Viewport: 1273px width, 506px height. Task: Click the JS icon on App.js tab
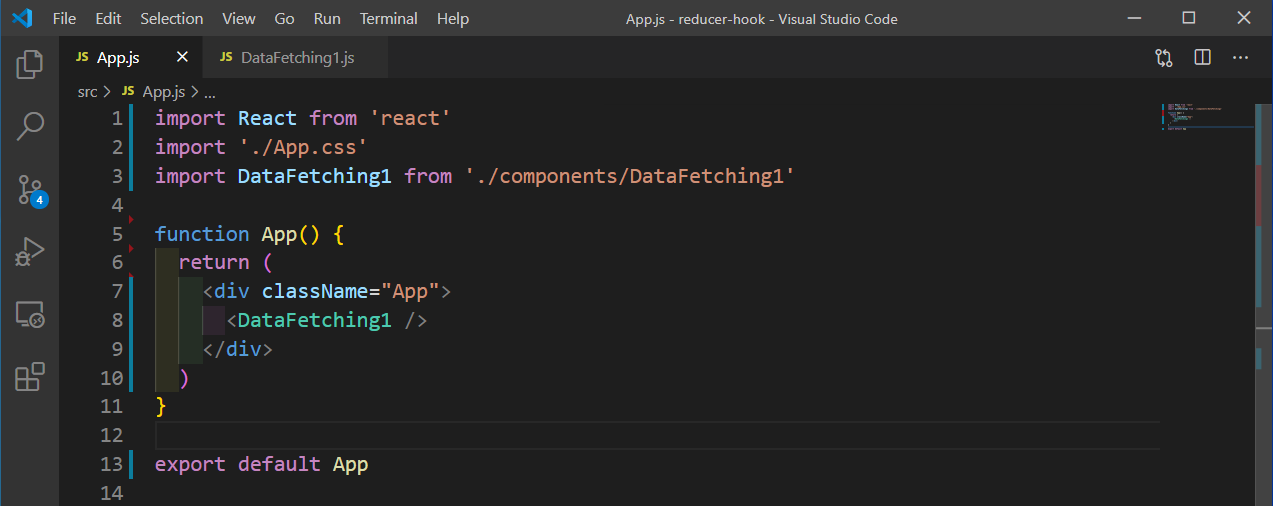click(82, 58)
